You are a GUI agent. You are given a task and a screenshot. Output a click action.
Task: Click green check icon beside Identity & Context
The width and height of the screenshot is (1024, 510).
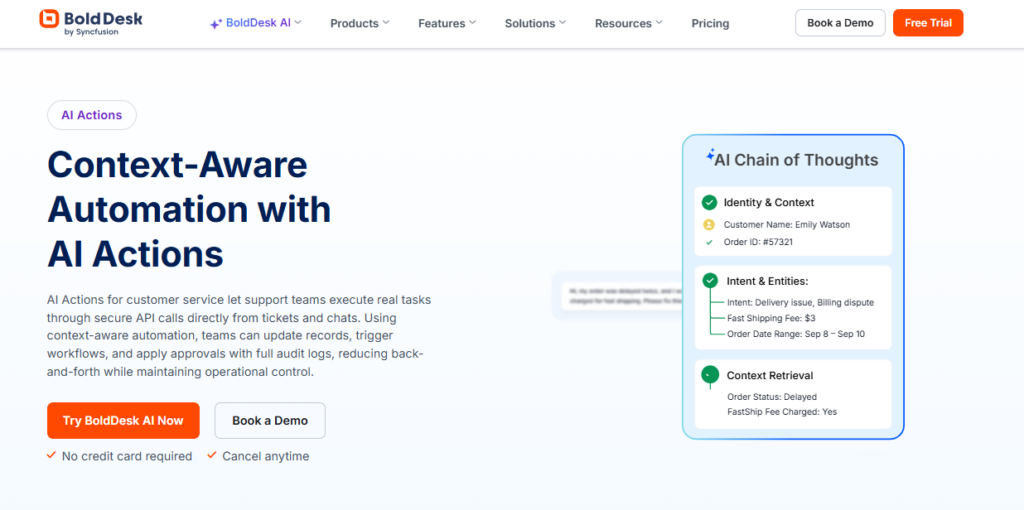pyautogui.click(x=709, y=202)
